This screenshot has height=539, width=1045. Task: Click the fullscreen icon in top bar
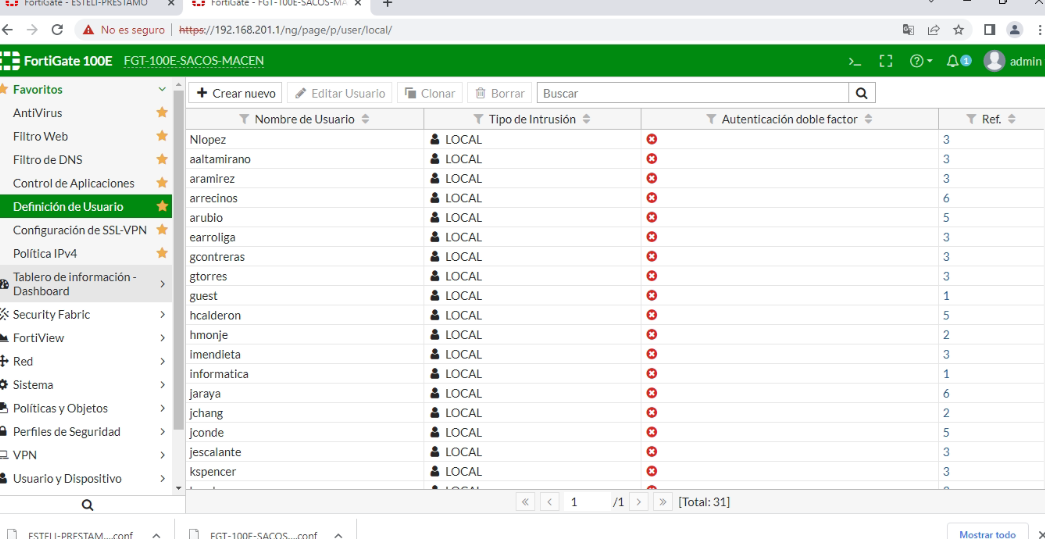tap(885, 61)
